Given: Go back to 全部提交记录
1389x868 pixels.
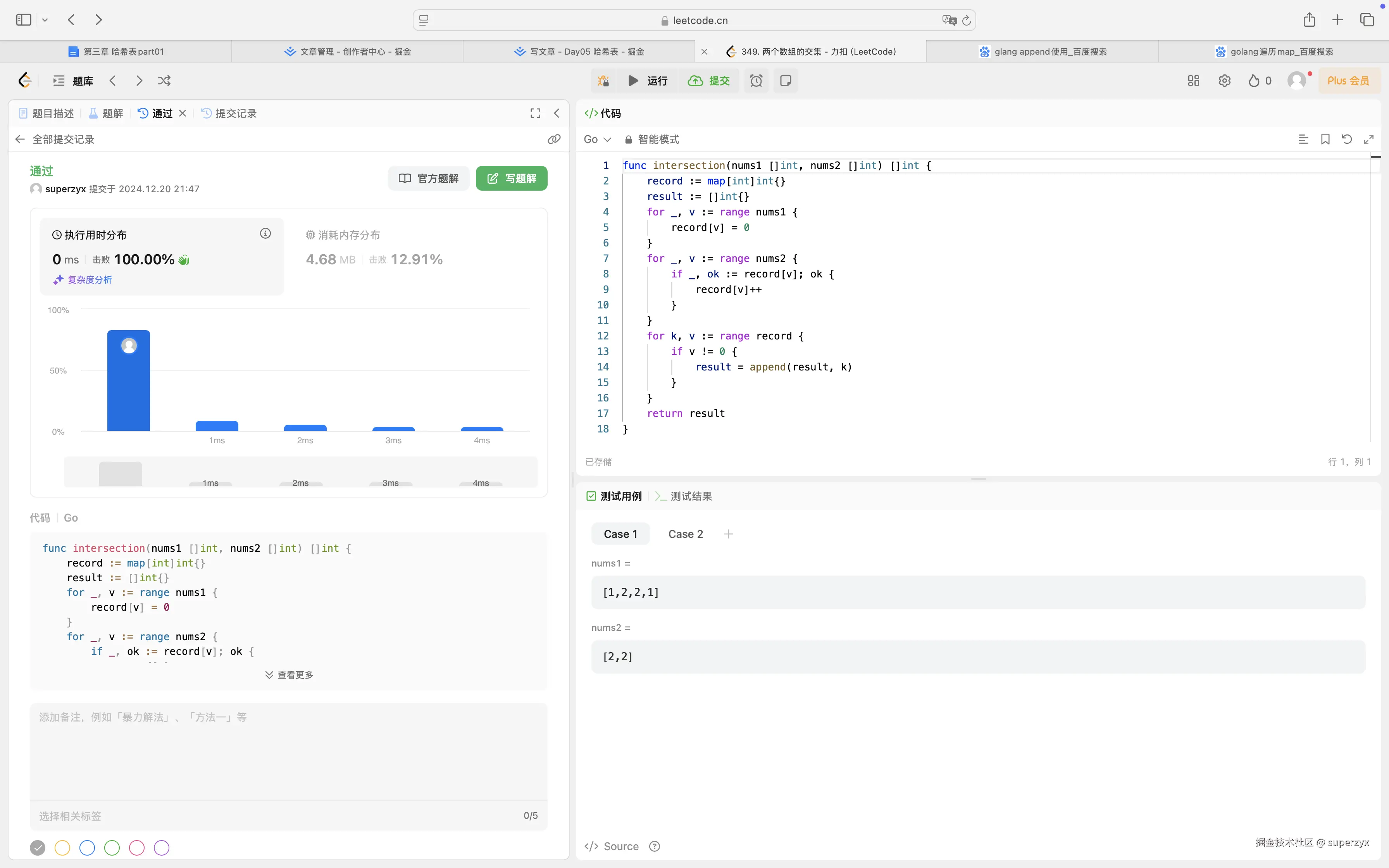Looking at the screenshot, I should pos(55,139).
